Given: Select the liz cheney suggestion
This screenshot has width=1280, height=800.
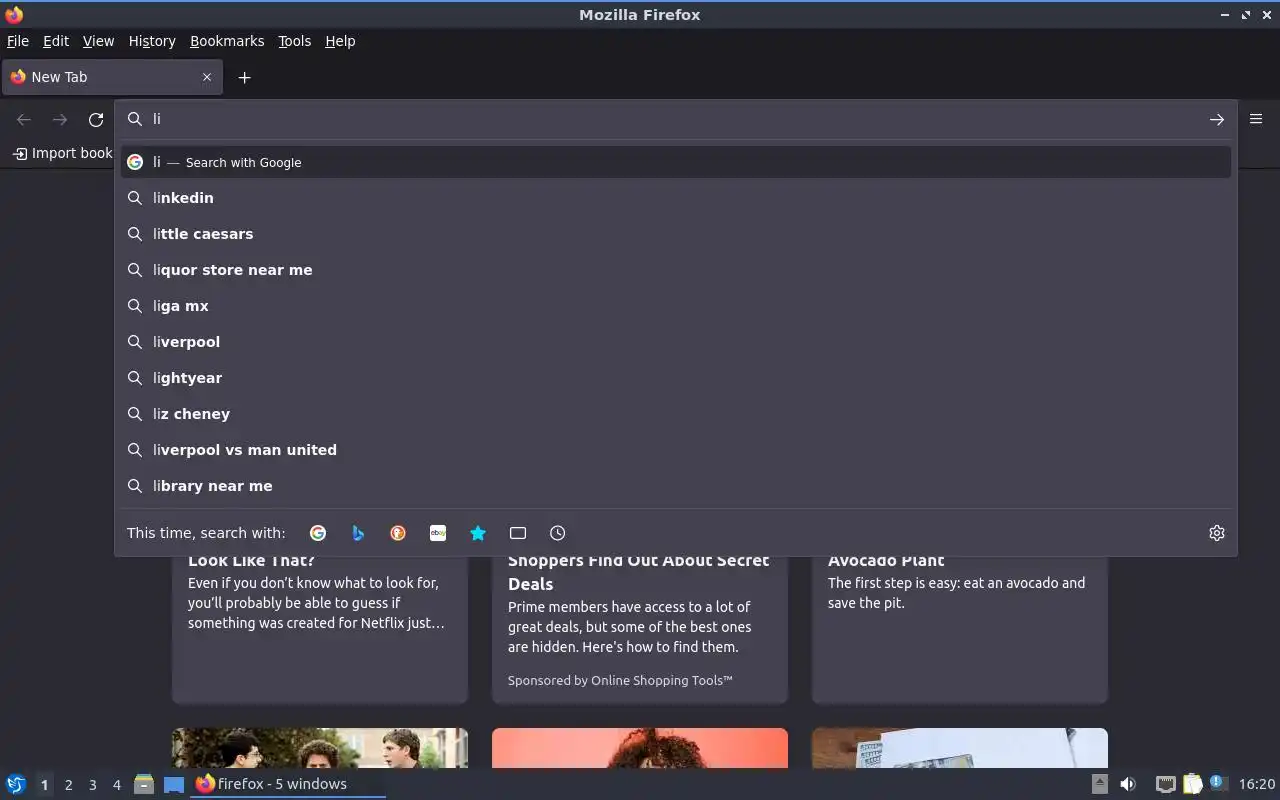Looking at the screenshot, I should (676, 414).
